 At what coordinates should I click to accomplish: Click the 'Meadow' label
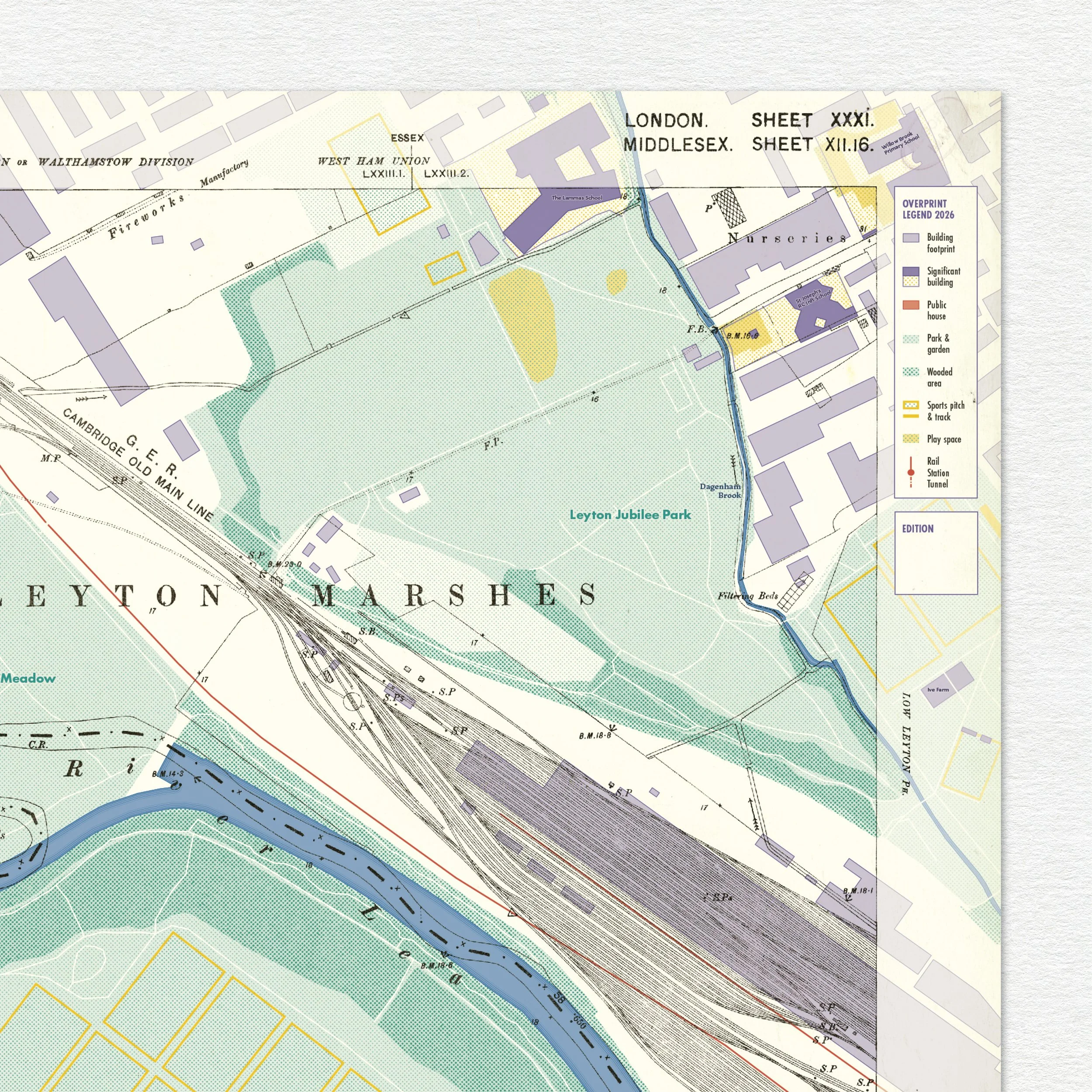[28, 678]
